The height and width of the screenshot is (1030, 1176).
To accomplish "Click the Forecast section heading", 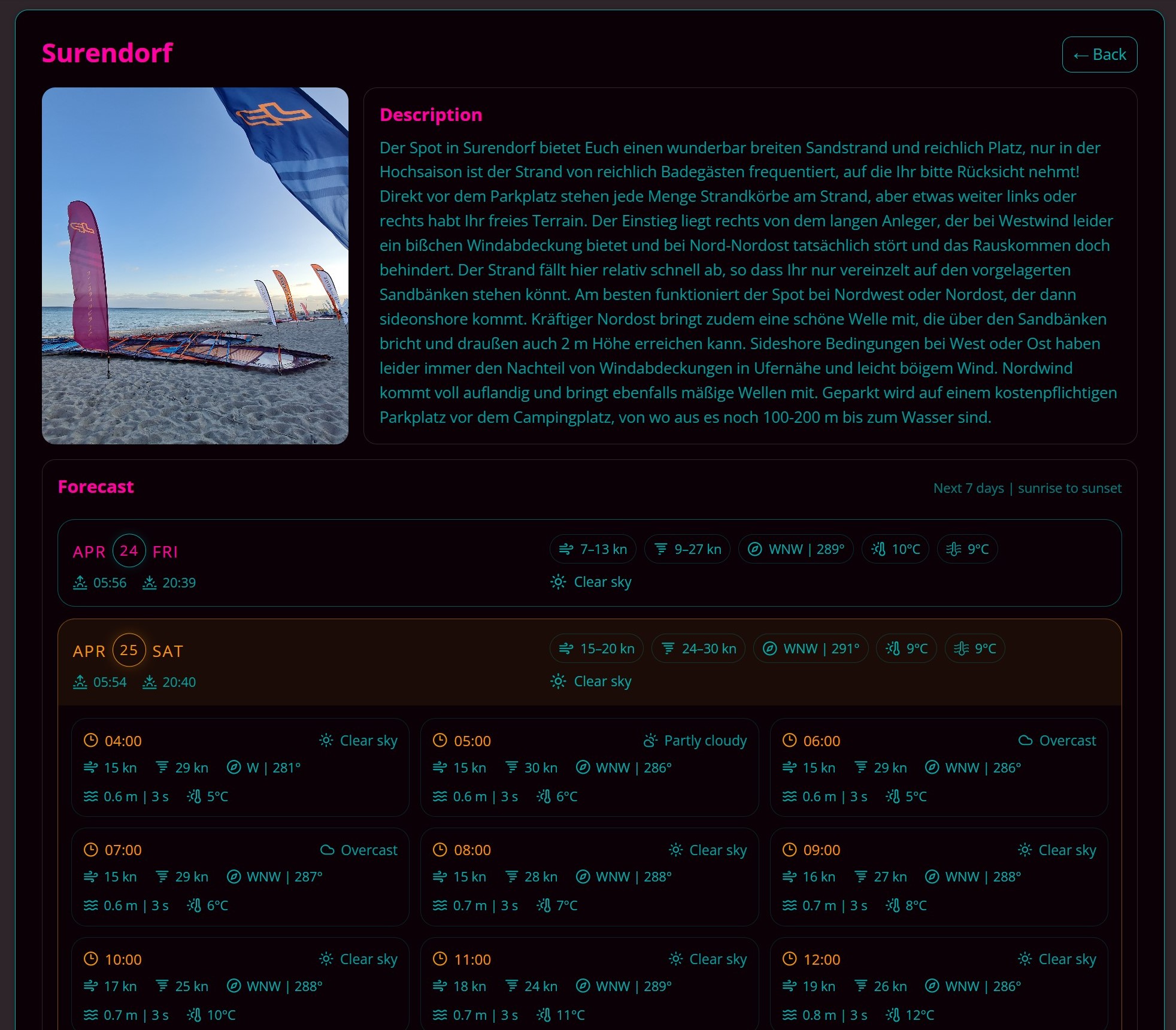I will (96, 487).
